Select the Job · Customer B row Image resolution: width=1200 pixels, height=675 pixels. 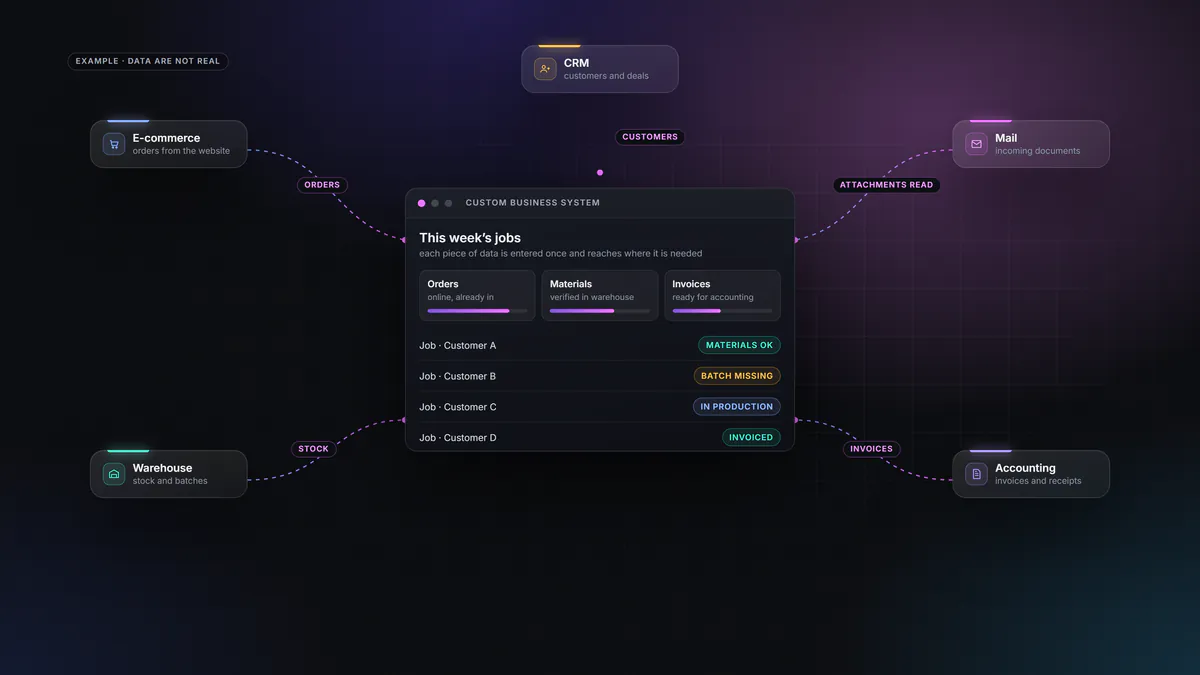click(600, 376)
